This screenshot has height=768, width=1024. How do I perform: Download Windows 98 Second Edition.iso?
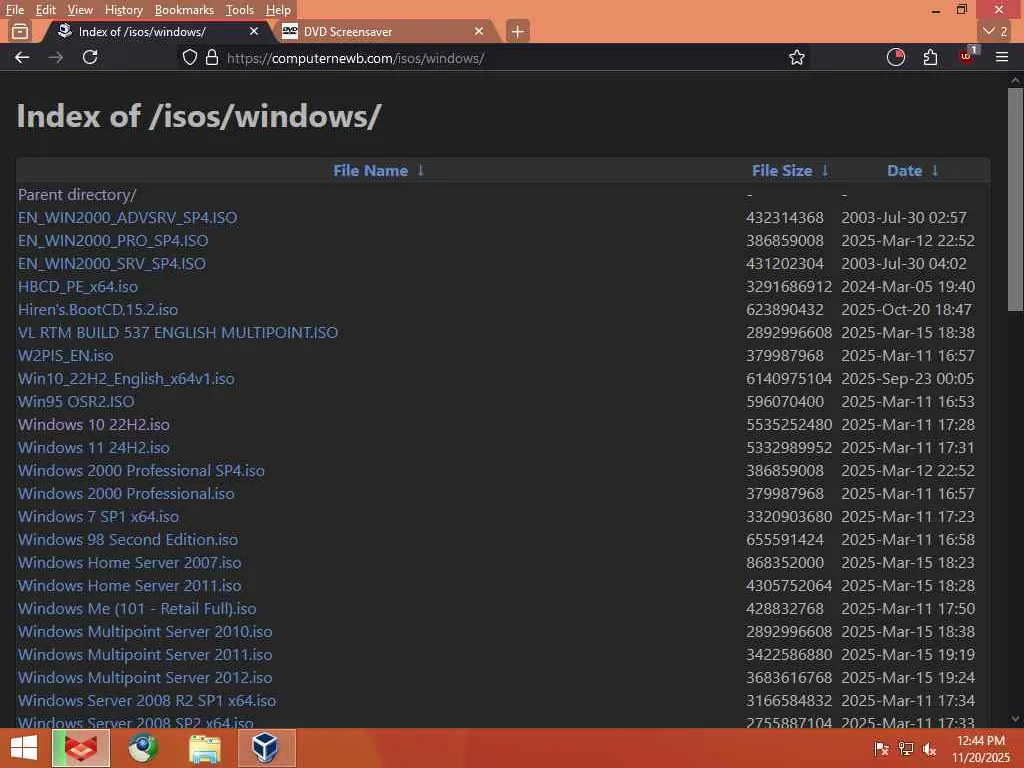point(127,539)
